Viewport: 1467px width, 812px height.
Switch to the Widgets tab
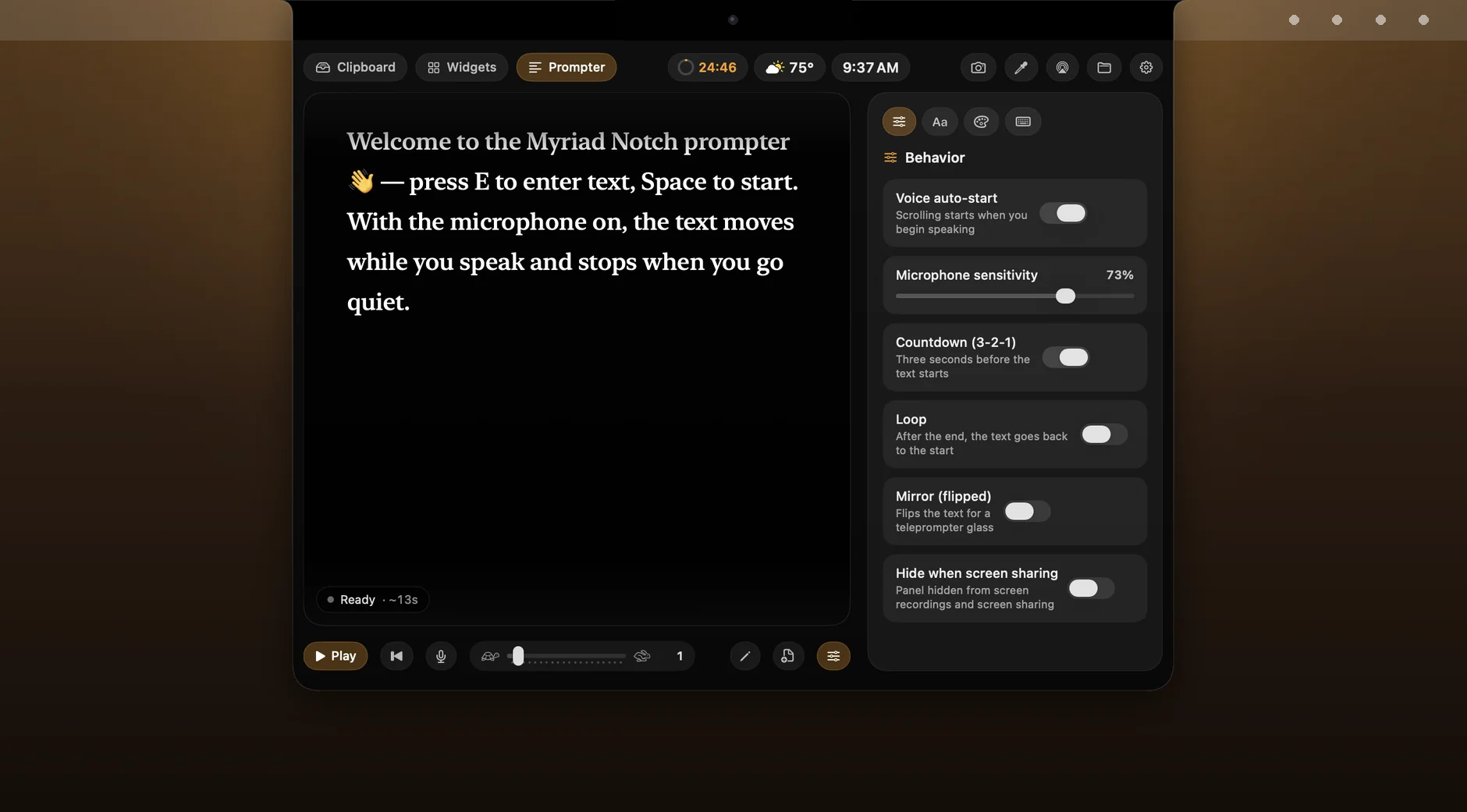coord(461,67)
